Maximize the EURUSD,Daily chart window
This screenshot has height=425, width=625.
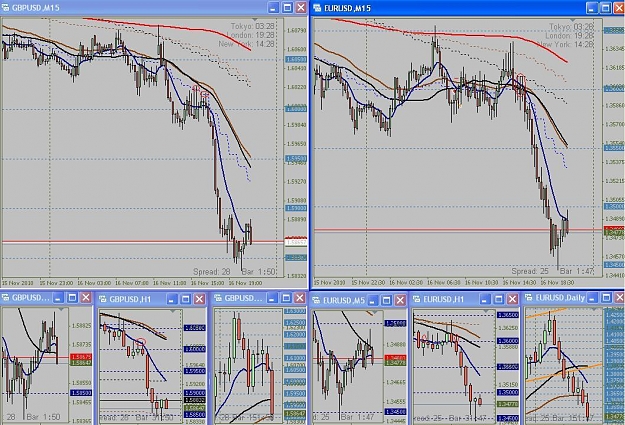click(606, 297)
